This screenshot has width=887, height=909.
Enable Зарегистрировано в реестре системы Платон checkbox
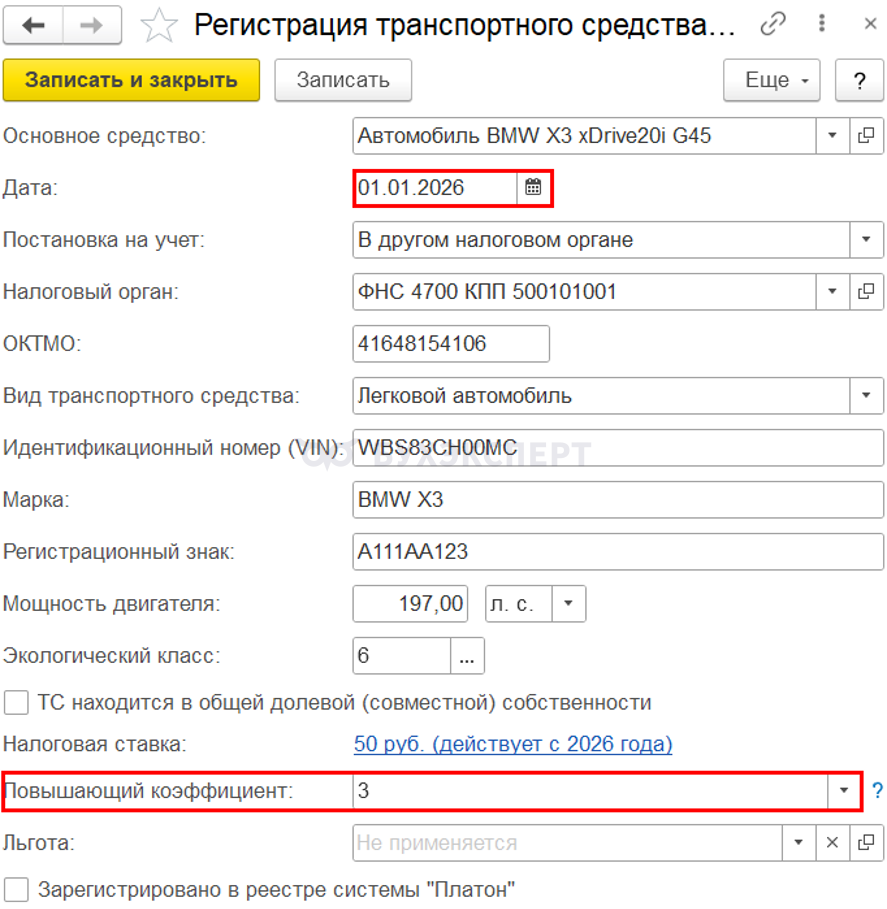point(16,889)
